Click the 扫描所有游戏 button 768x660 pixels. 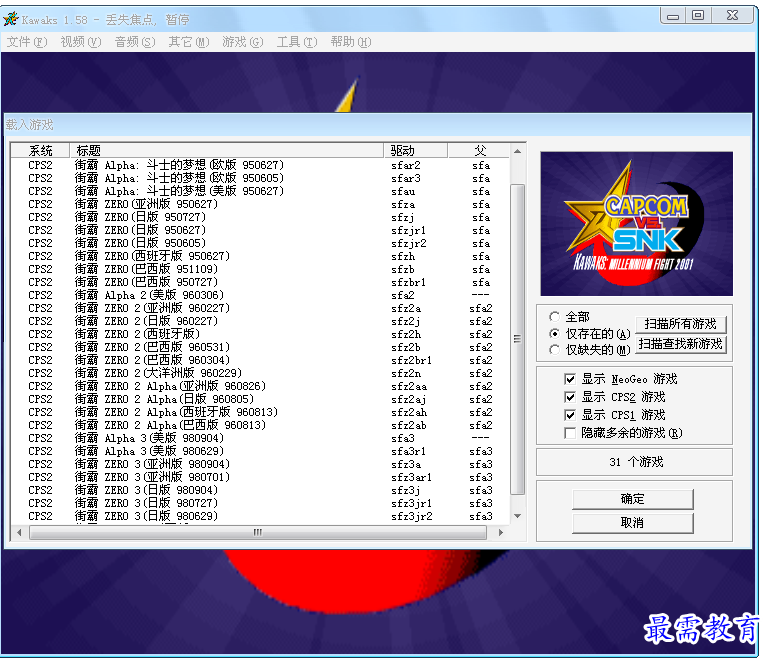(680, 324)
